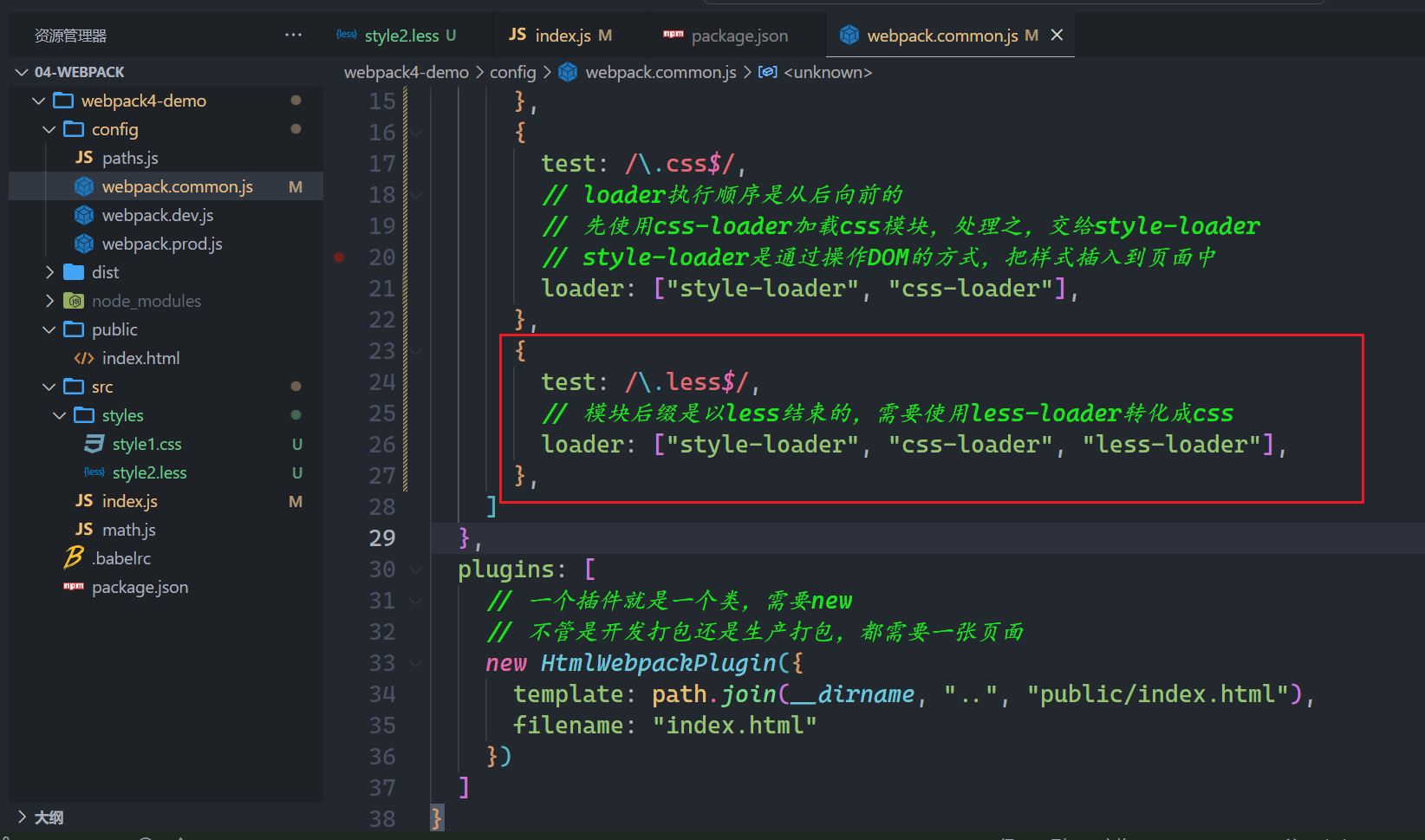
Task: Expand the dist folder
Action: [49, 272]
